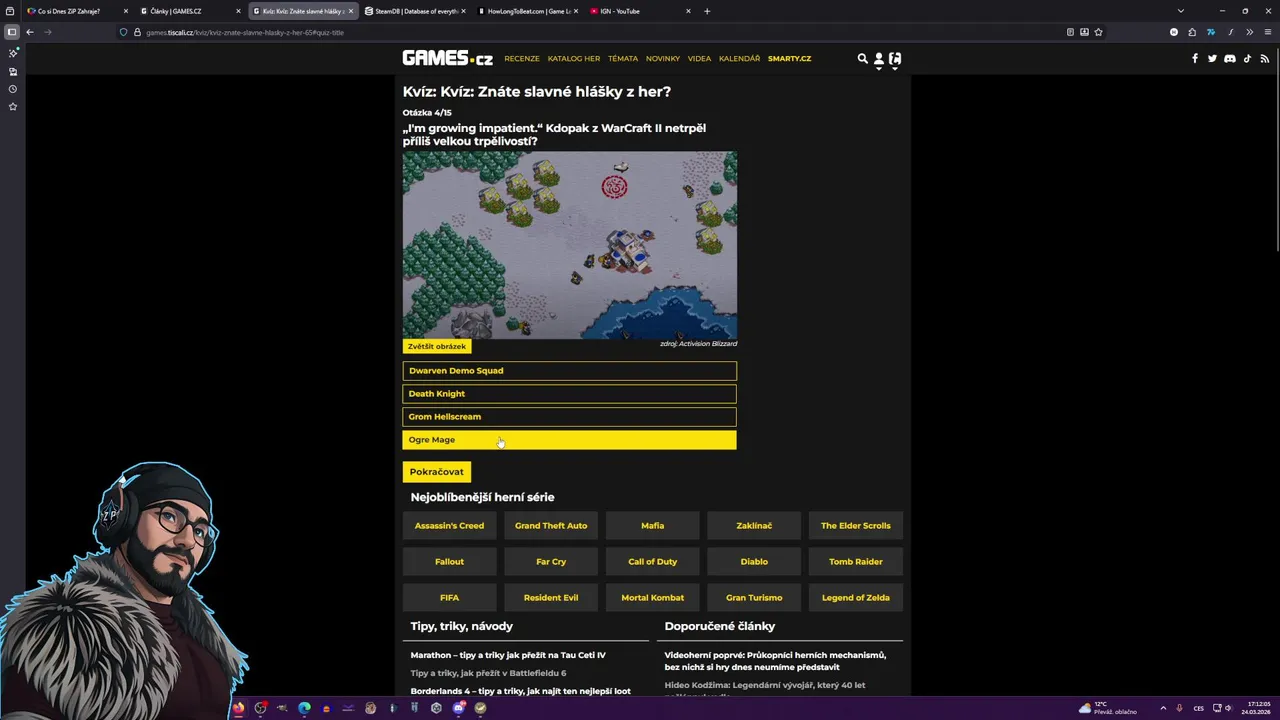Viewport: 1280px width, 720px height.
Task: Click Zvětšit obrázek button
Action: (437, 346)
